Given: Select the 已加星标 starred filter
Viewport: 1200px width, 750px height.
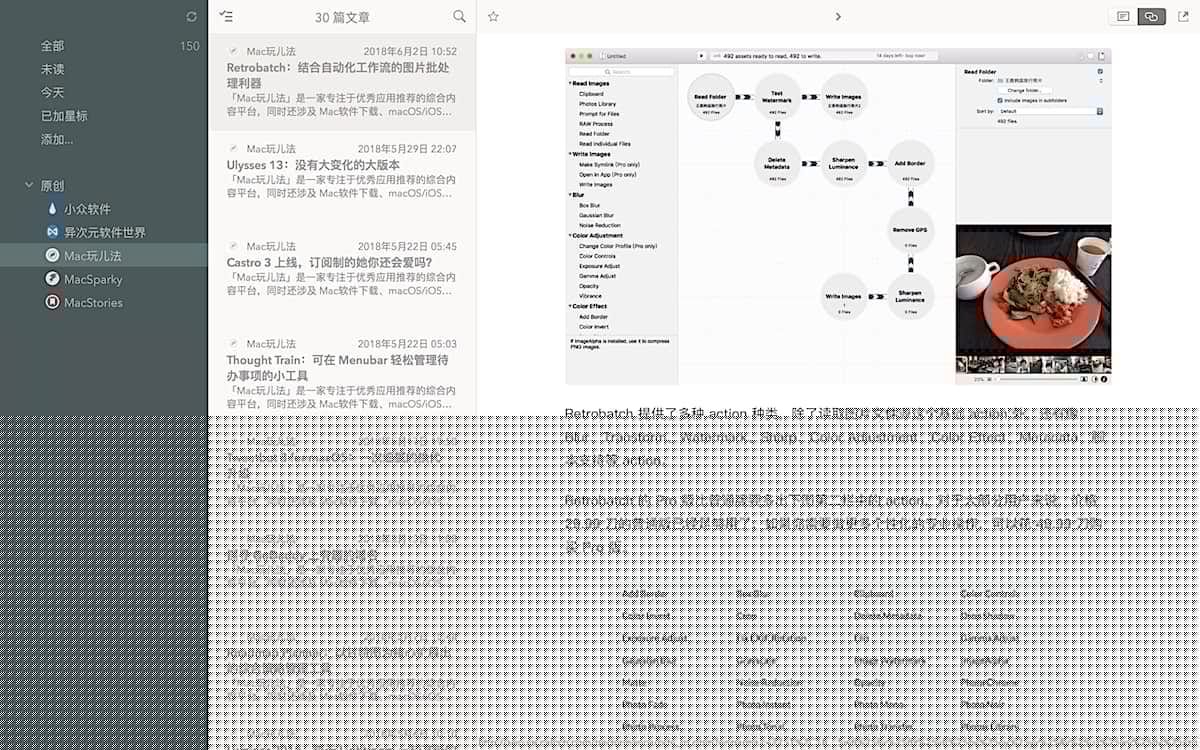Looking at the screenshot, I should (64, 116).
